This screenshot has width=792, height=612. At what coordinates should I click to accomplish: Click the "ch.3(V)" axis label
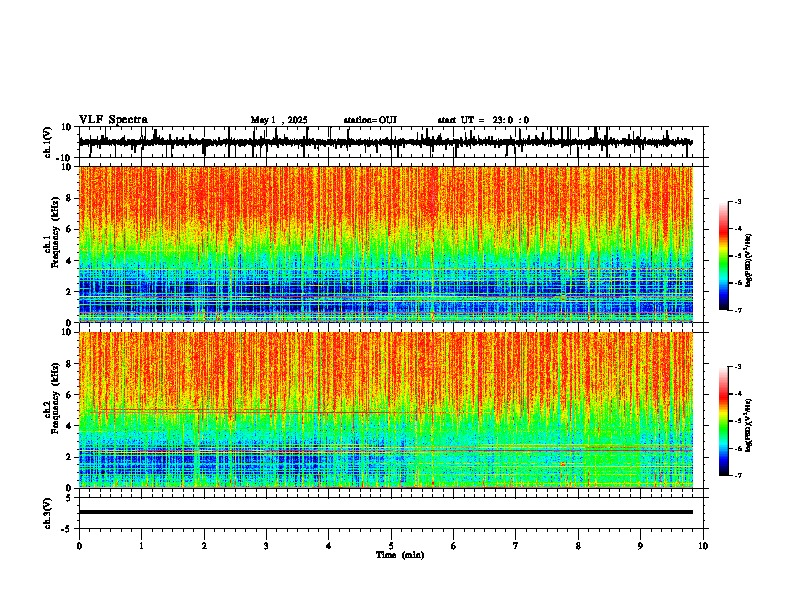point(48,513)
